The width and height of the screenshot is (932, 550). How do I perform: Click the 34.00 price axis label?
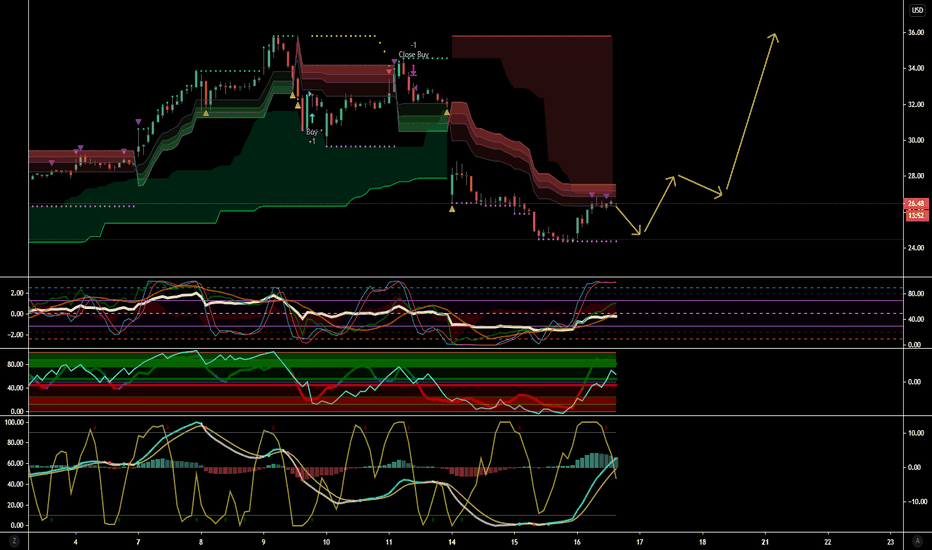coord(916,68)
